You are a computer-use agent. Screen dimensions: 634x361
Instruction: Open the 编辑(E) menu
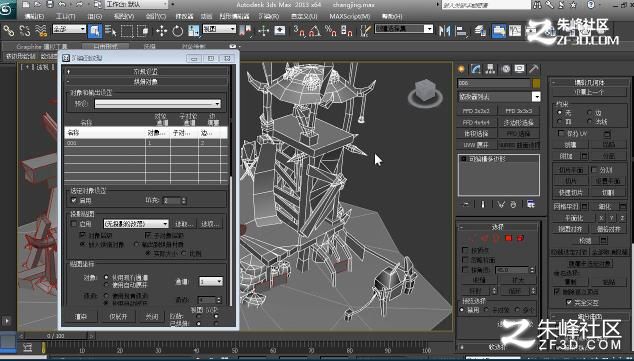[x=34, y=17]
